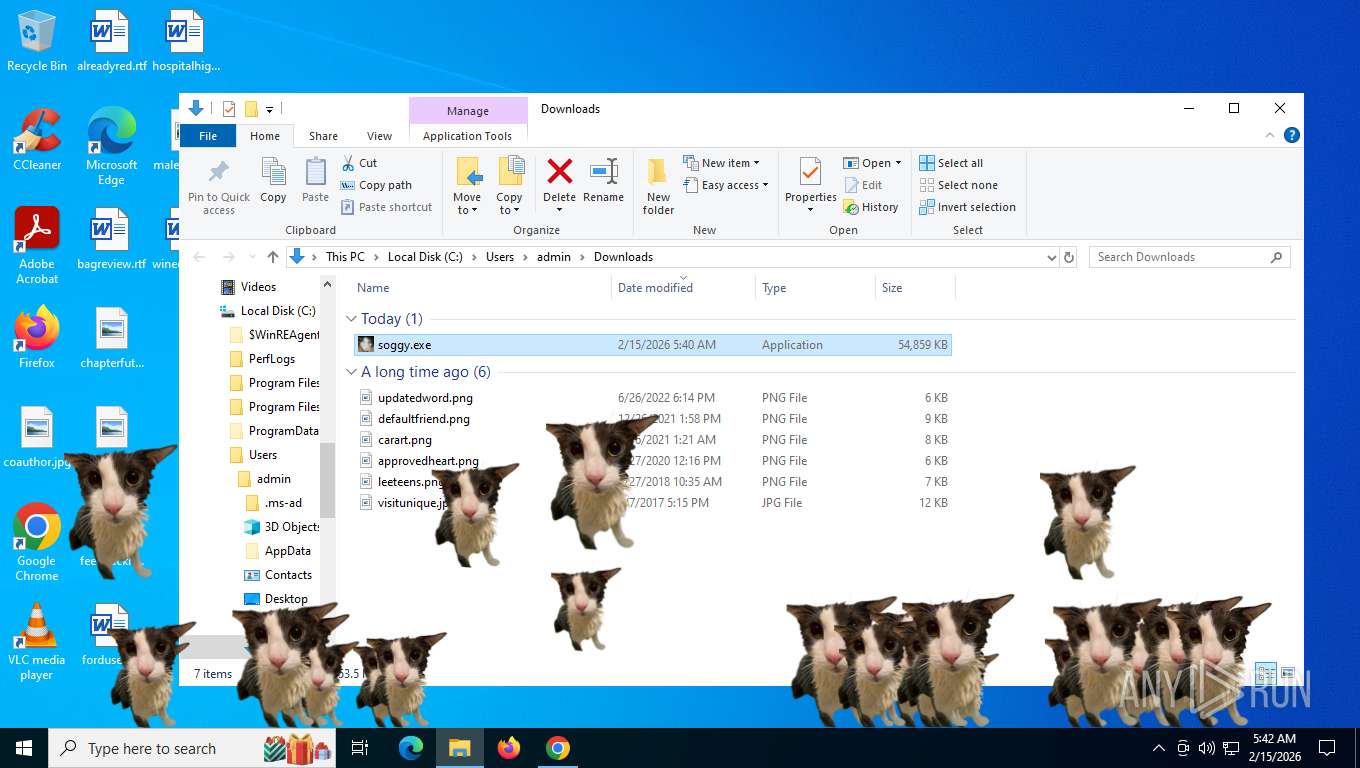Open the Copy to menu button

(510, 186)
